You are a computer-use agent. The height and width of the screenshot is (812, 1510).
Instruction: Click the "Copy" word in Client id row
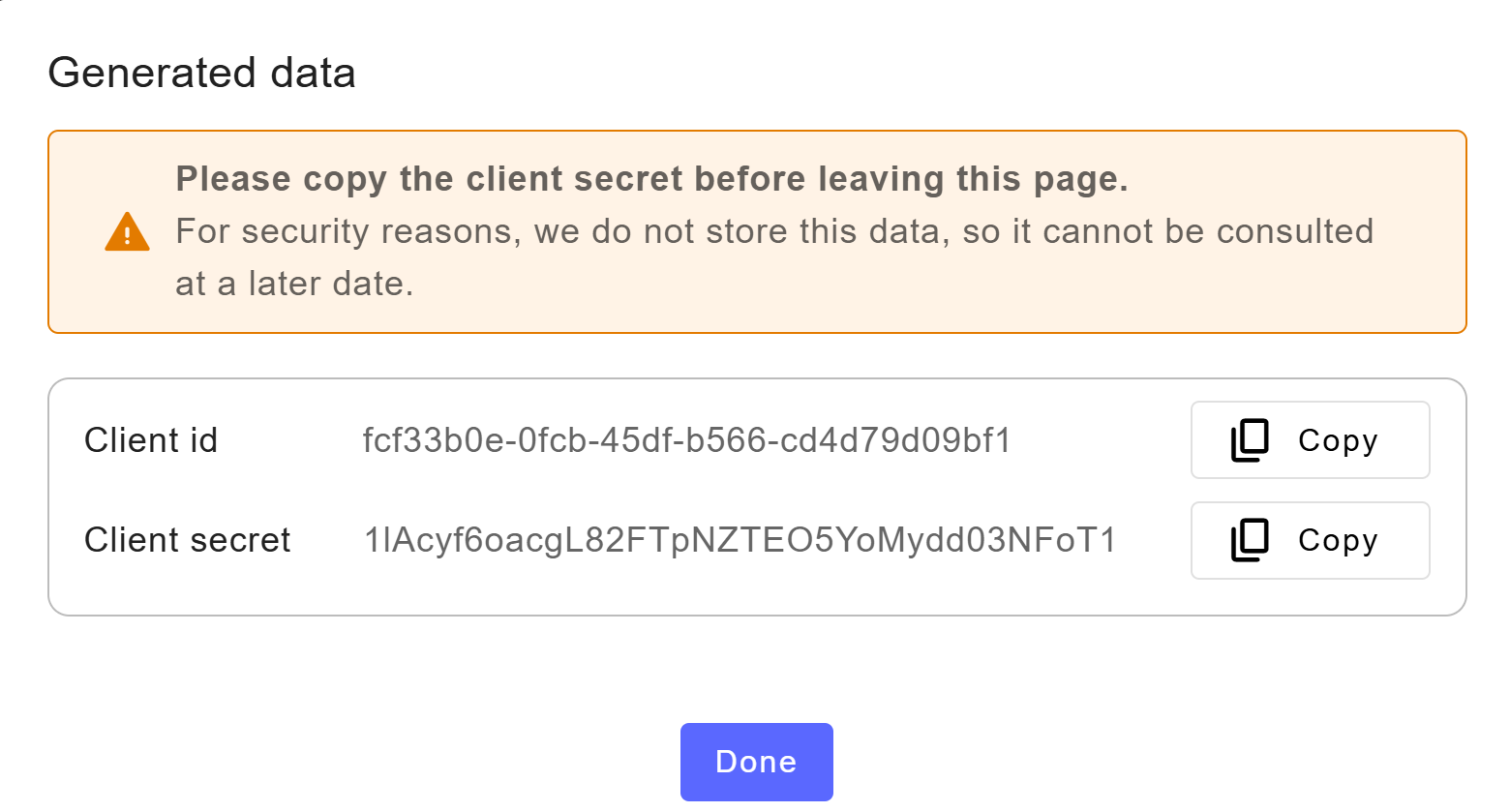point(1338,440)
